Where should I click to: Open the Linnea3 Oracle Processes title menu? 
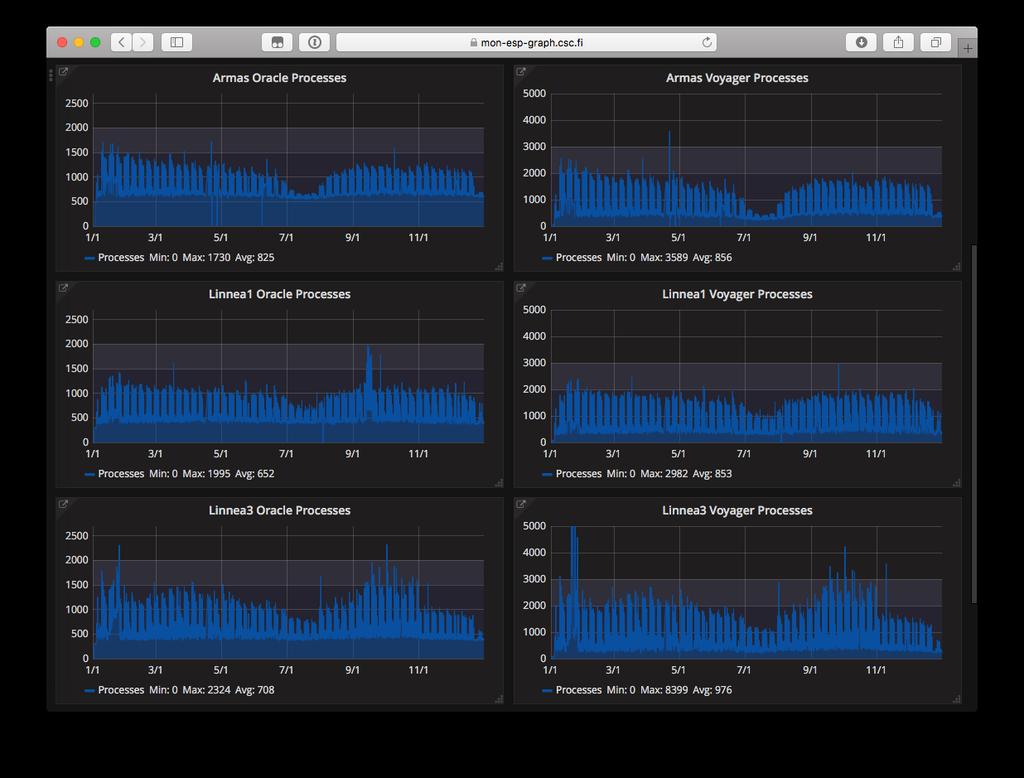[x=280, y=510]
